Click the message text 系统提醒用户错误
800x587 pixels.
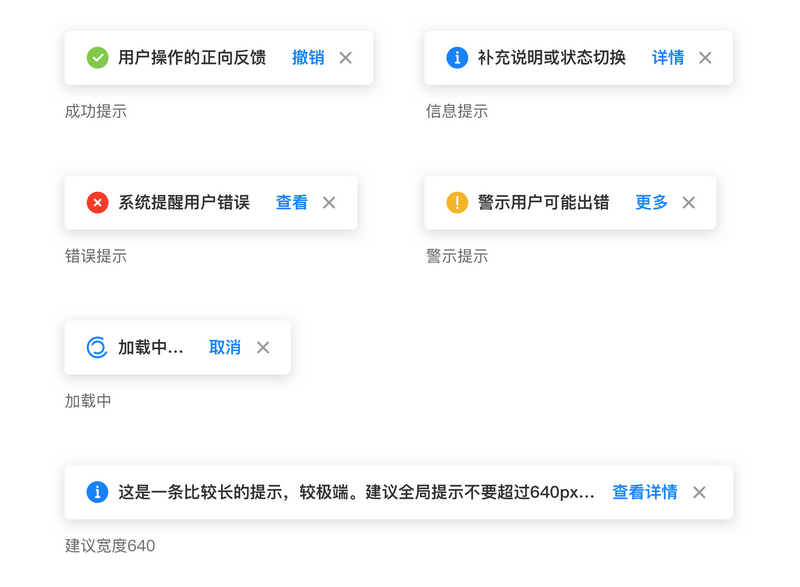pyautogui.click(x=184, y=203)
